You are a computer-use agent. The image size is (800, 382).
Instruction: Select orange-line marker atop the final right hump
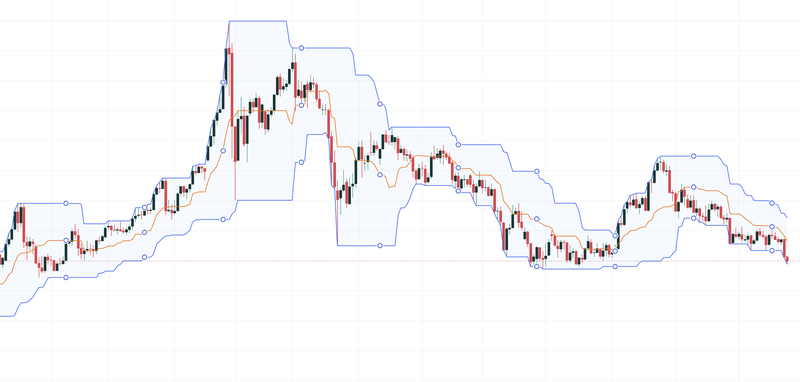click(693, 187)
